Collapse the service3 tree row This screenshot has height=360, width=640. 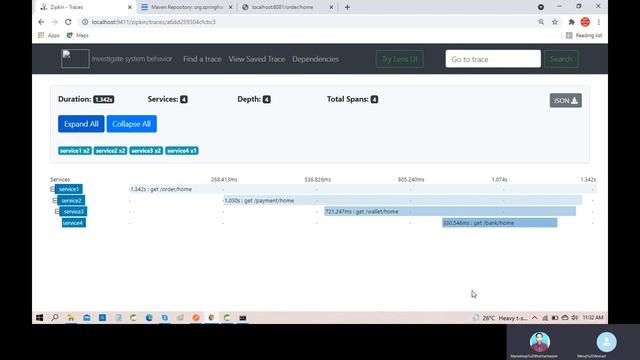tap(57, 211)
